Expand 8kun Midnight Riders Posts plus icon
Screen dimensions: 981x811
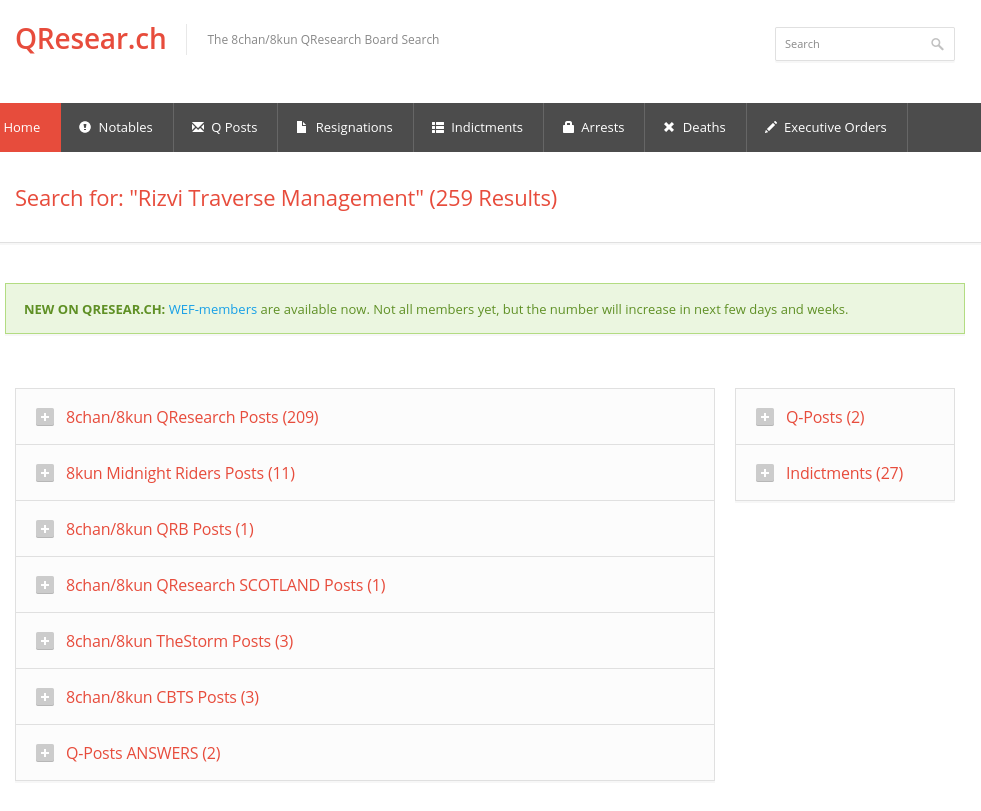point(45,473)
